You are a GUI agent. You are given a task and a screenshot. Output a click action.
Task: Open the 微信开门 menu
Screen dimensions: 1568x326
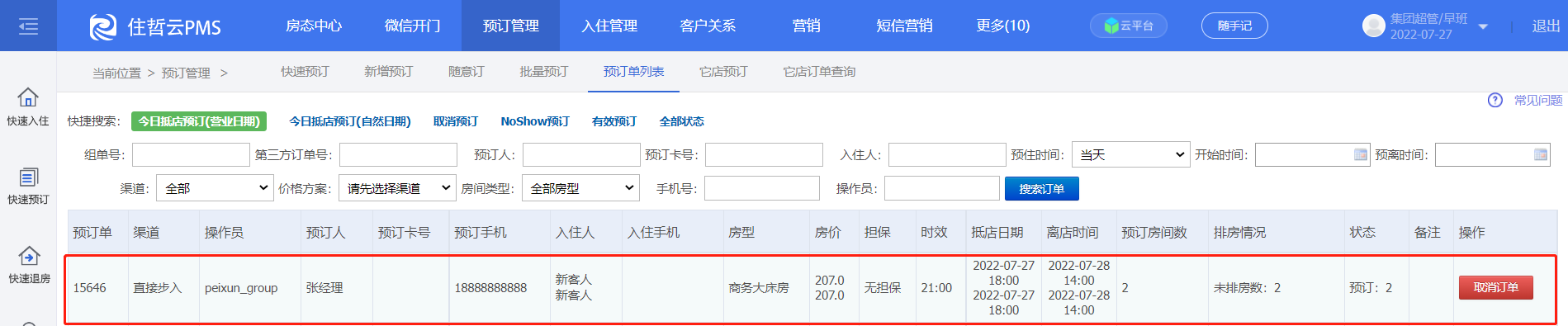coord(412,26)
